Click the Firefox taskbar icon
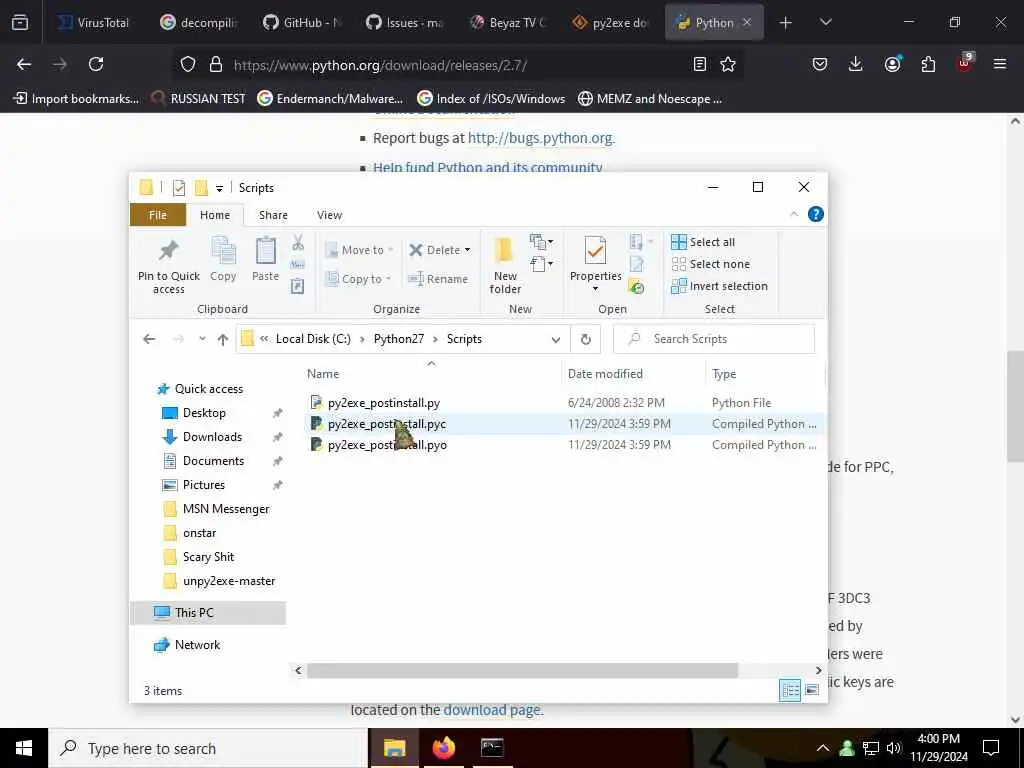This screenshot has height=768, width=1024. 444,748
